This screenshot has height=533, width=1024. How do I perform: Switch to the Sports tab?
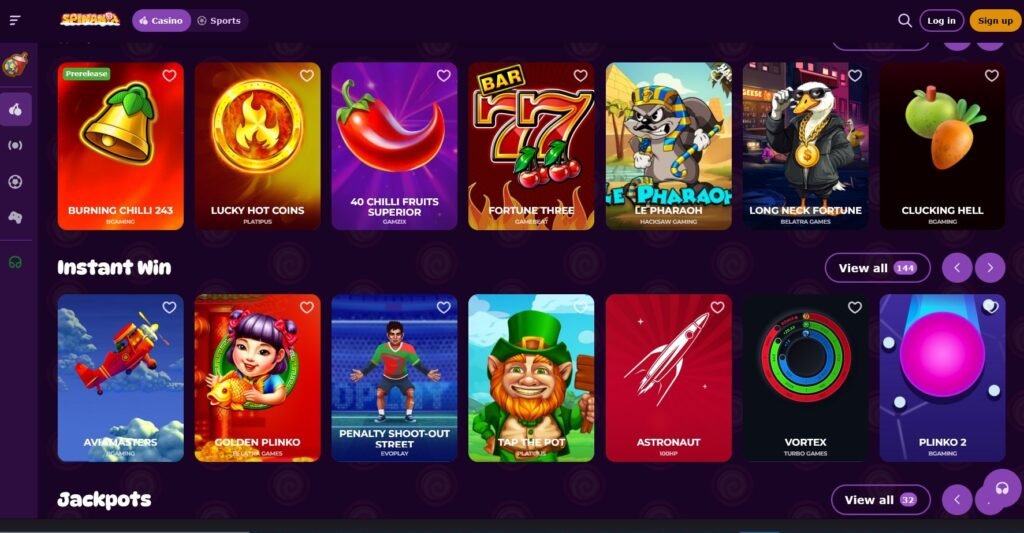[219, 21]
